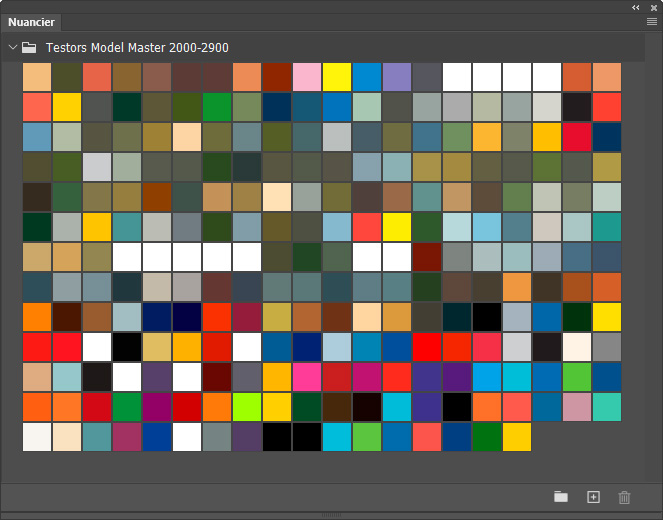Click the folder icon beside Testors Model Master
Image resolution: width=663 pixels, height=520 pixels.
point(30,47)
